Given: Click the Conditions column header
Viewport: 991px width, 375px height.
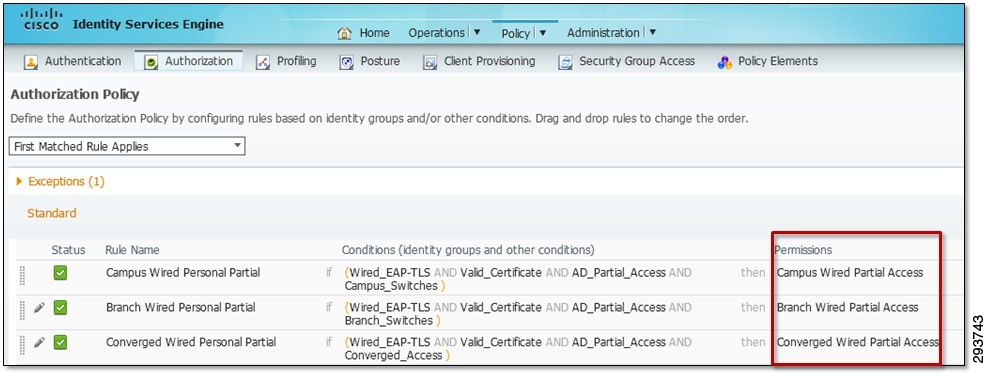Looking at the screenshot, I should [468, 250].
